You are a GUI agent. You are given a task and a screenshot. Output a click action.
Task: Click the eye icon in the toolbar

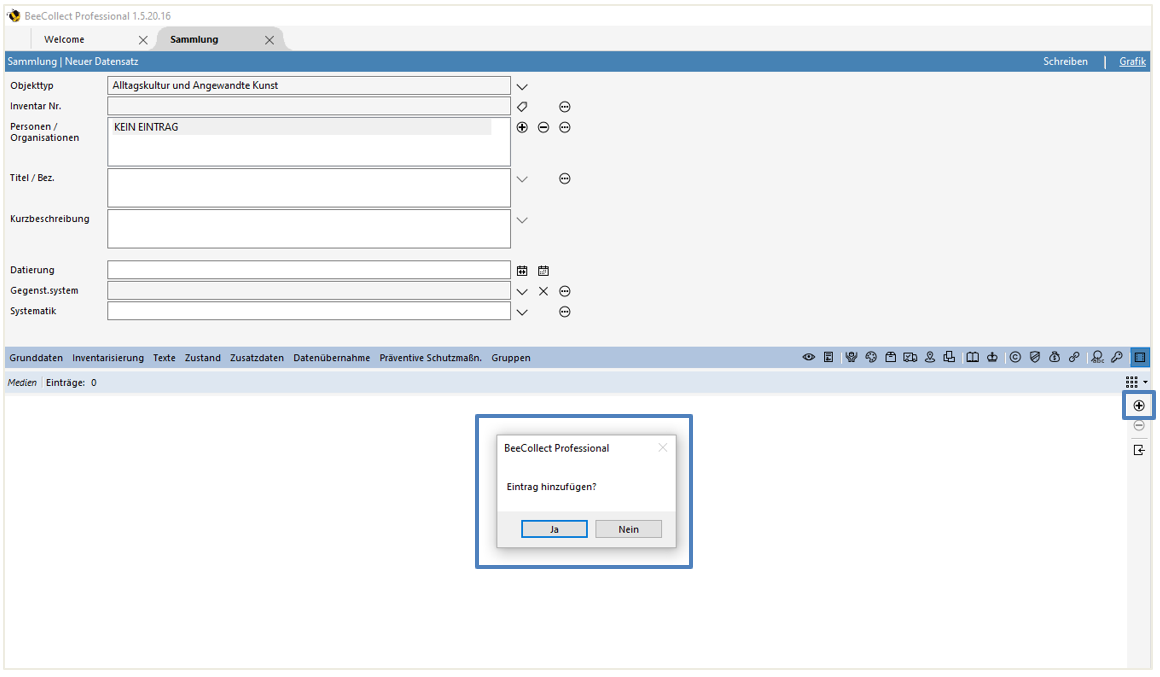coord(808,358)
